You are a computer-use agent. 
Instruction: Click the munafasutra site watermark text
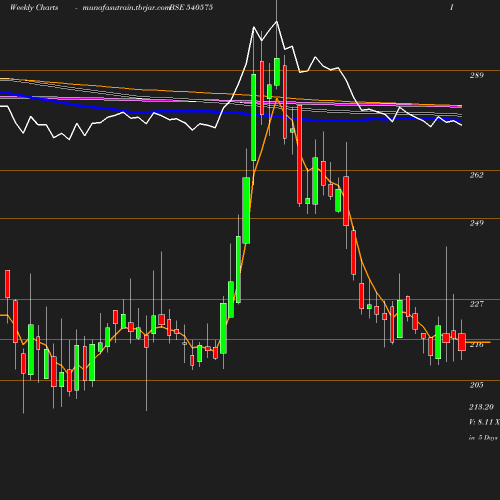126,8
